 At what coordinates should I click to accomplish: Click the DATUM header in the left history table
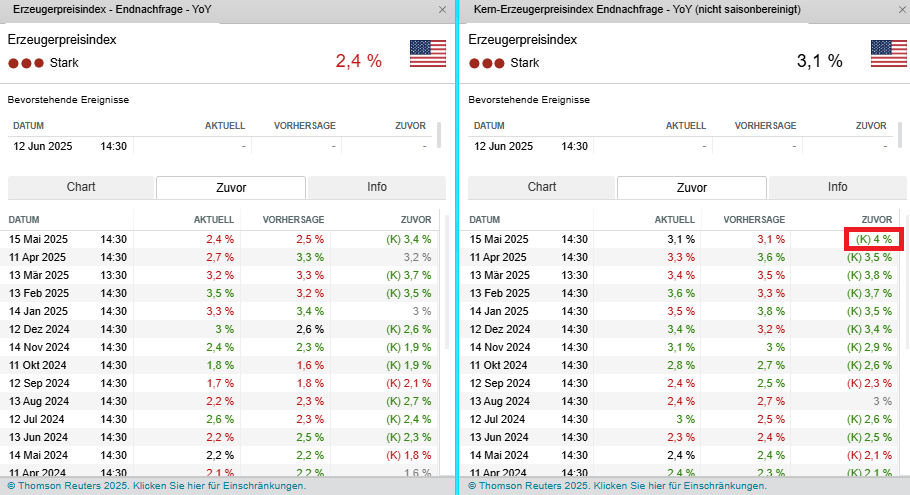click(24, 220)
